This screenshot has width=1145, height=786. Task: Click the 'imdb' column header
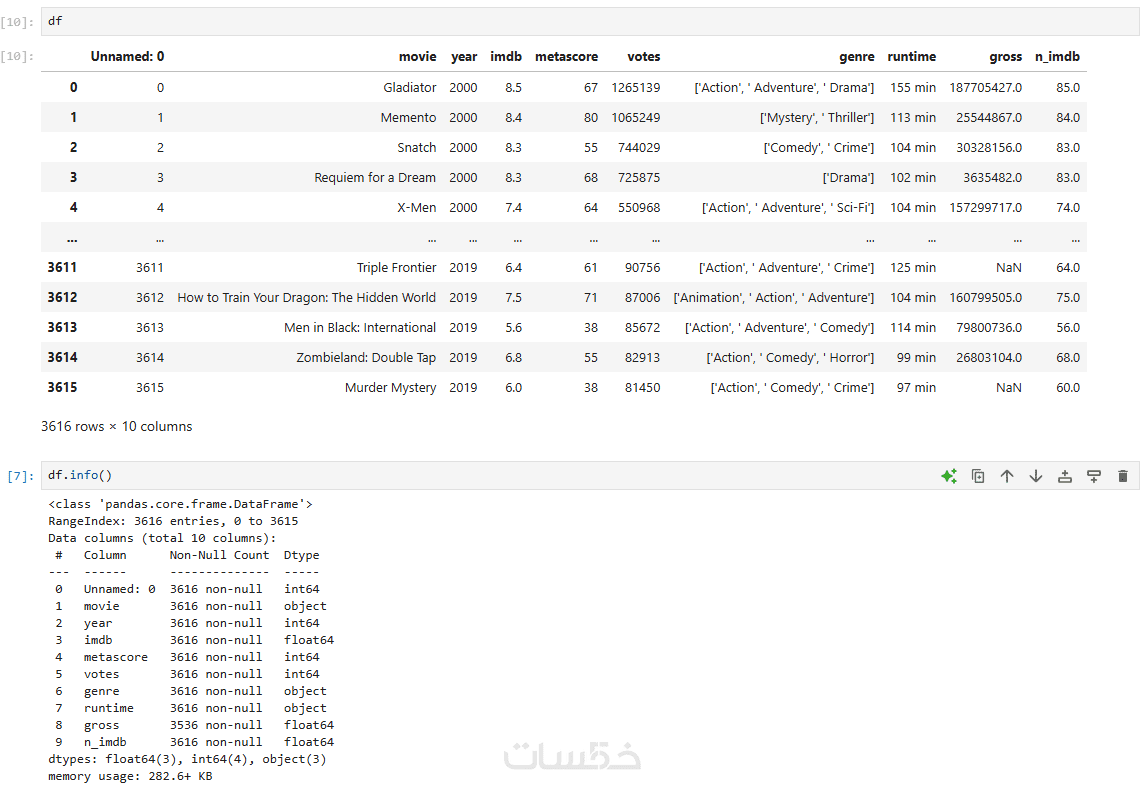pyautogui.click(x=506, y=56)
